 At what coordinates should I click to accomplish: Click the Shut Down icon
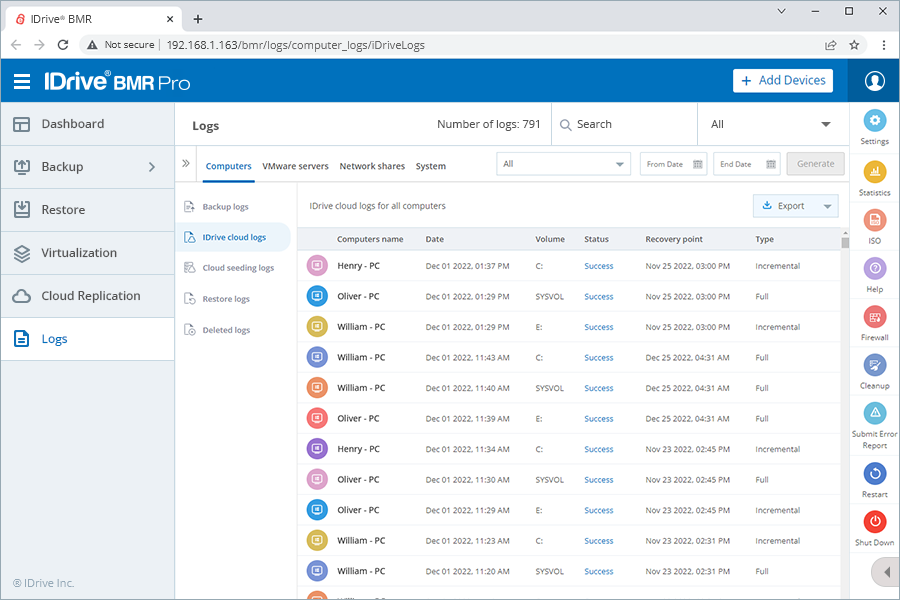(874, 522)
